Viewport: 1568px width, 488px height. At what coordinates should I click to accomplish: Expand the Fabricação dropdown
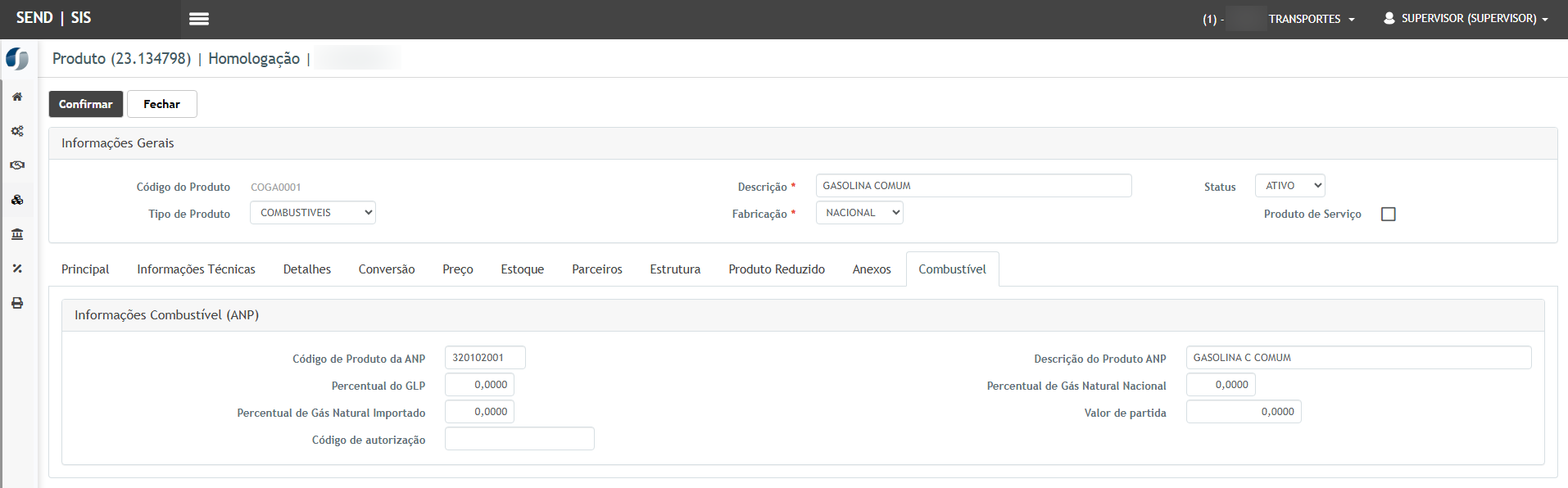tap(859, 213)
